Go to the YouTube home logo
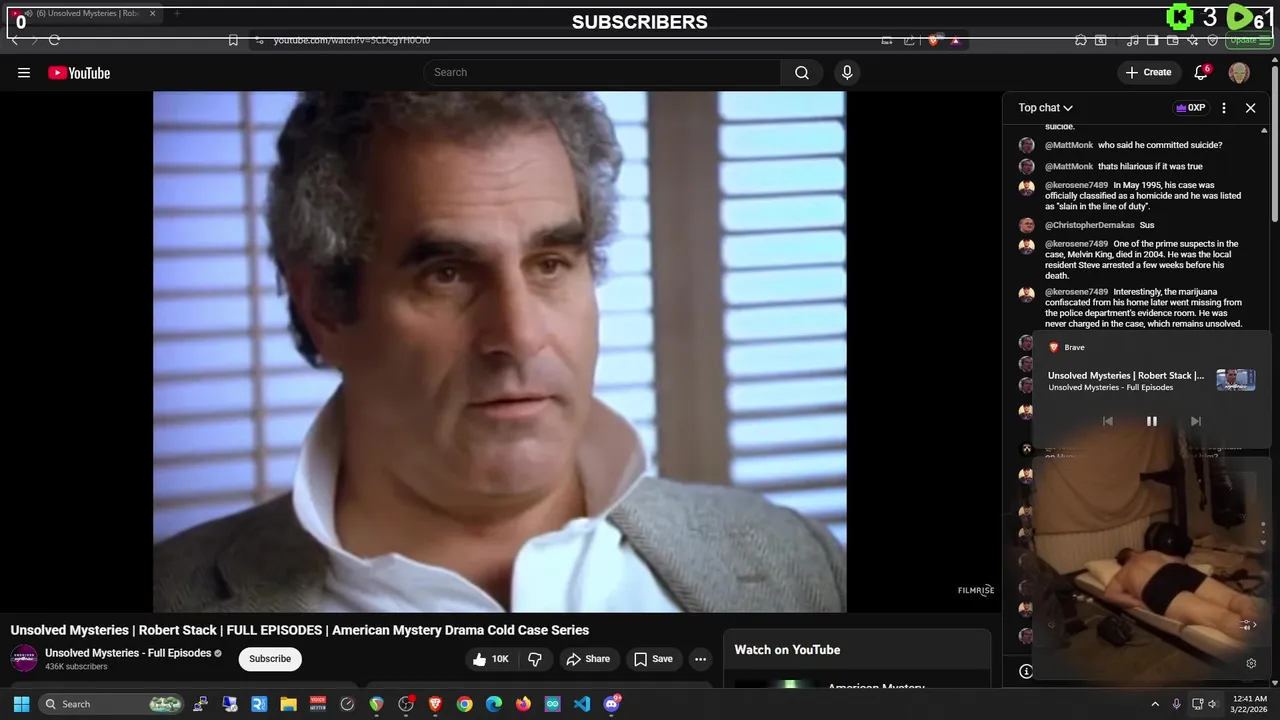This screenshot has width=1280, height=720. (x=79, y=72)
